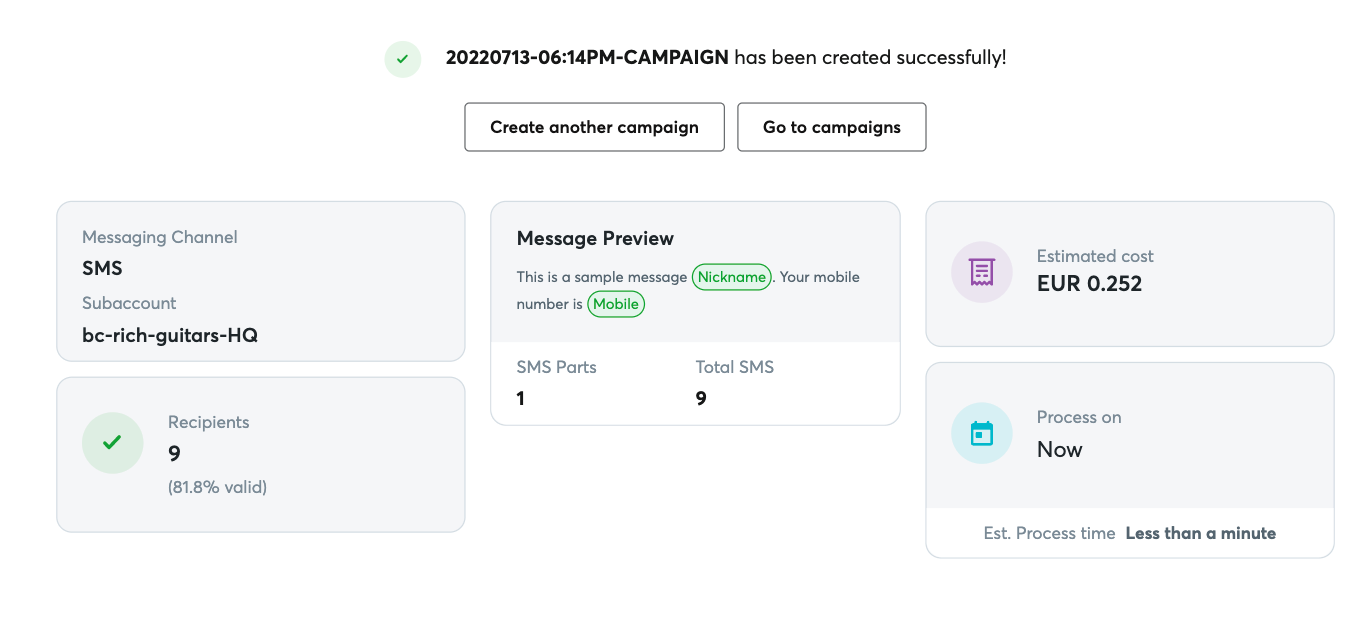Image resolution: width=1362 pixels, height=622 pixels.
Task: Click the Total SMS label
Action: 735,367
